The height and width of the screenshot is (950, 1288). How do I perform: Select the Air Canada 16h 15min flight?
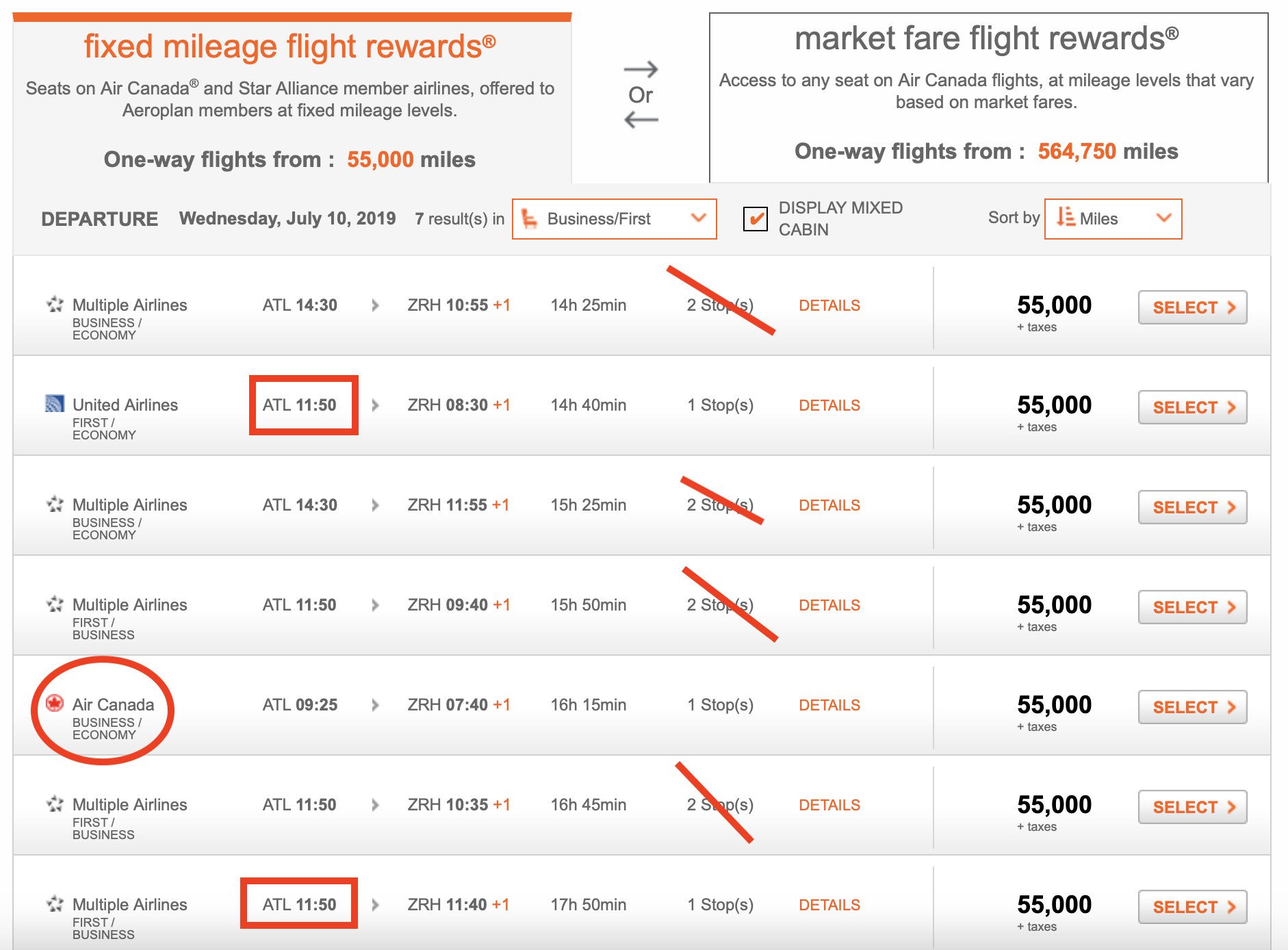[1192, 707]
